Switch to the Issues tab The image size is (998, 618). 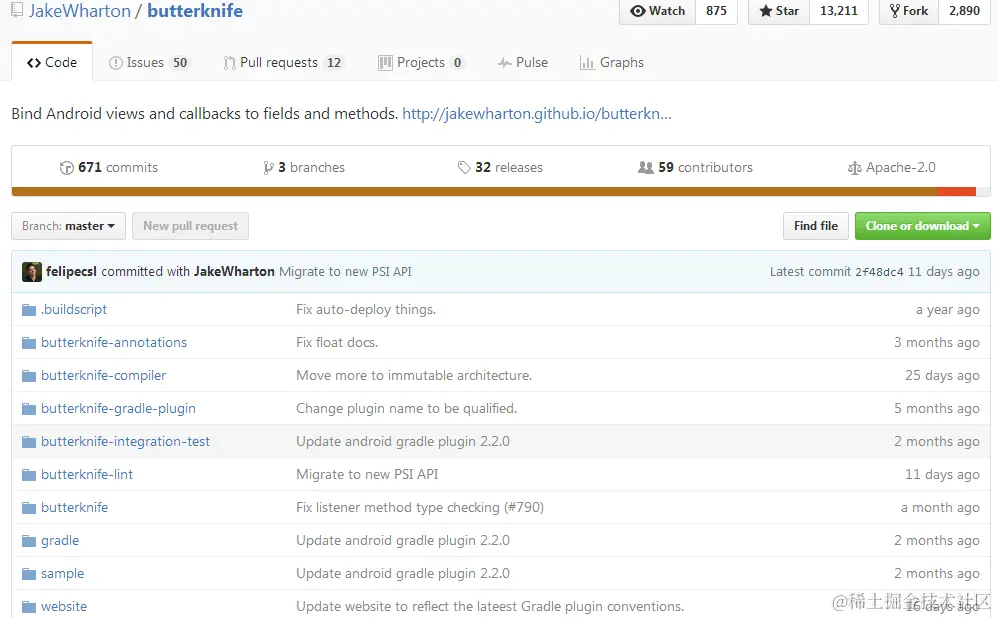[x=148, y=62]
